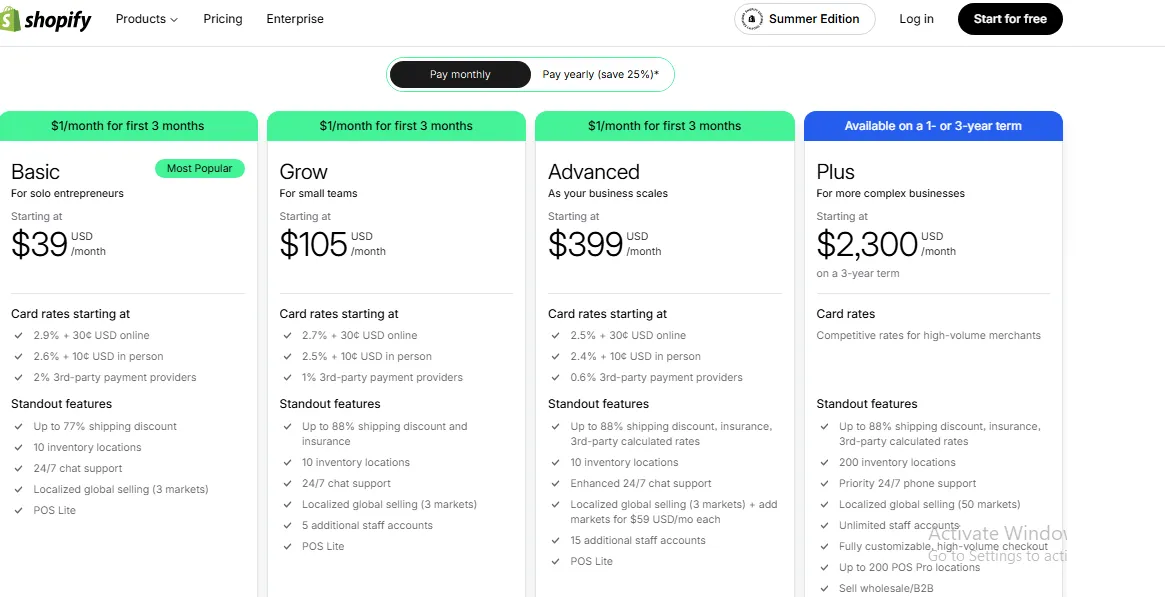This screenshot has width=1165, height=597.
Task: Click checkmark beside 'Localized global selling (50 markets)'
Action: pos(824,504)
